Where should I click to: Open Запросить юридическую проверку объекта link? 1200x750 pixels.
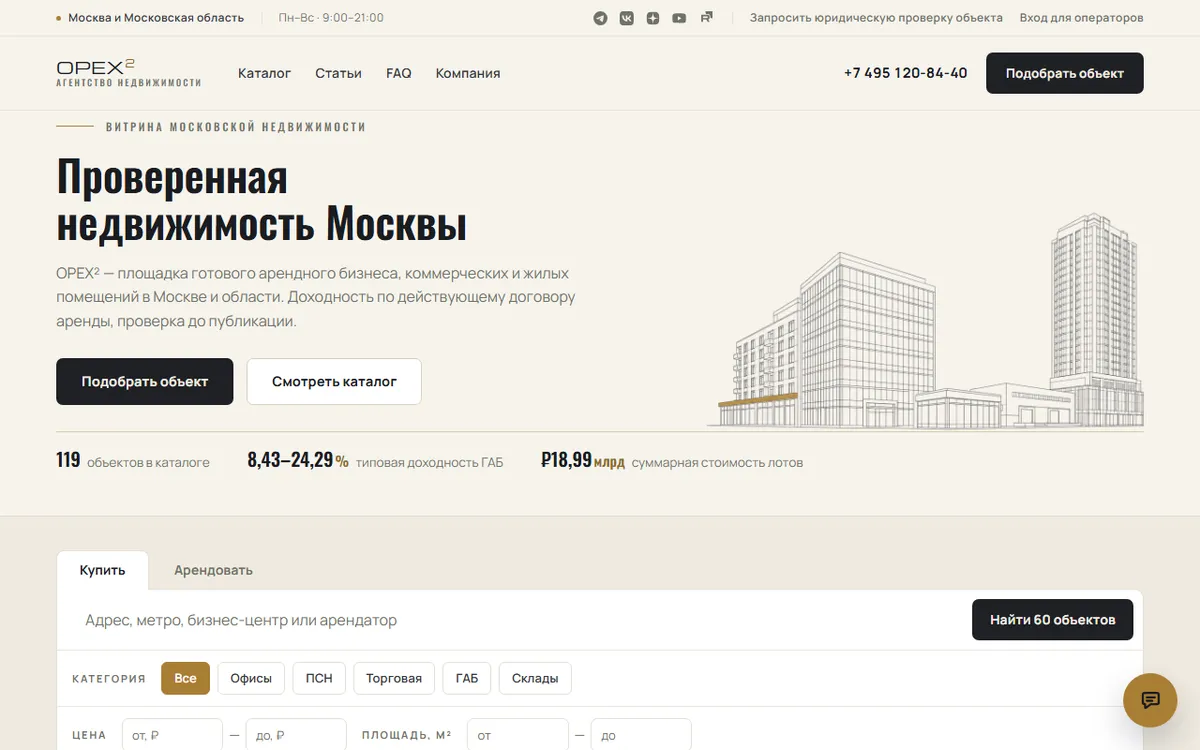pyautogui.click(x=876, y=18)
